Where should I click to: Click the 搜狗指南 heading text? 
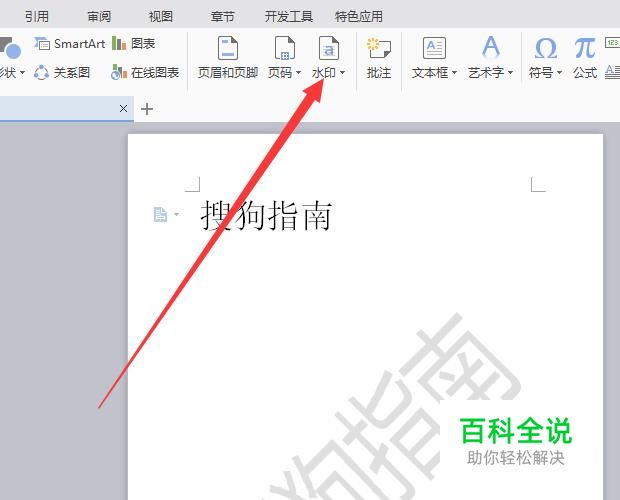click(266, 216)
